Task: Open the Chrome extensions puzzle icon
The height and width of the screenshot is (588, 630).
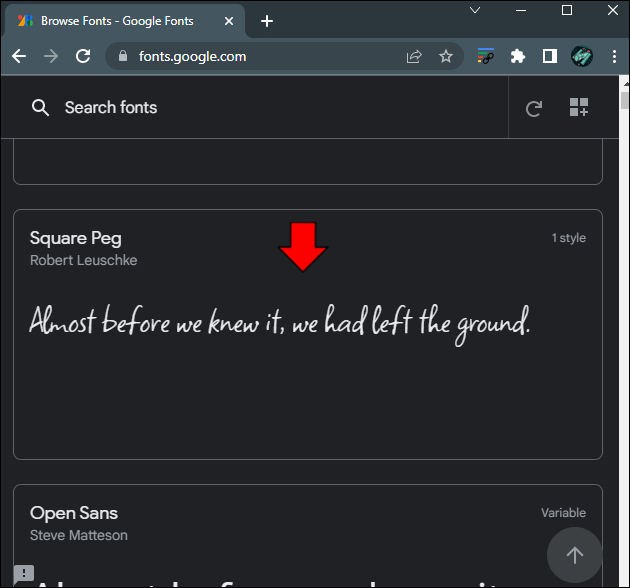Action: (517, 57)
